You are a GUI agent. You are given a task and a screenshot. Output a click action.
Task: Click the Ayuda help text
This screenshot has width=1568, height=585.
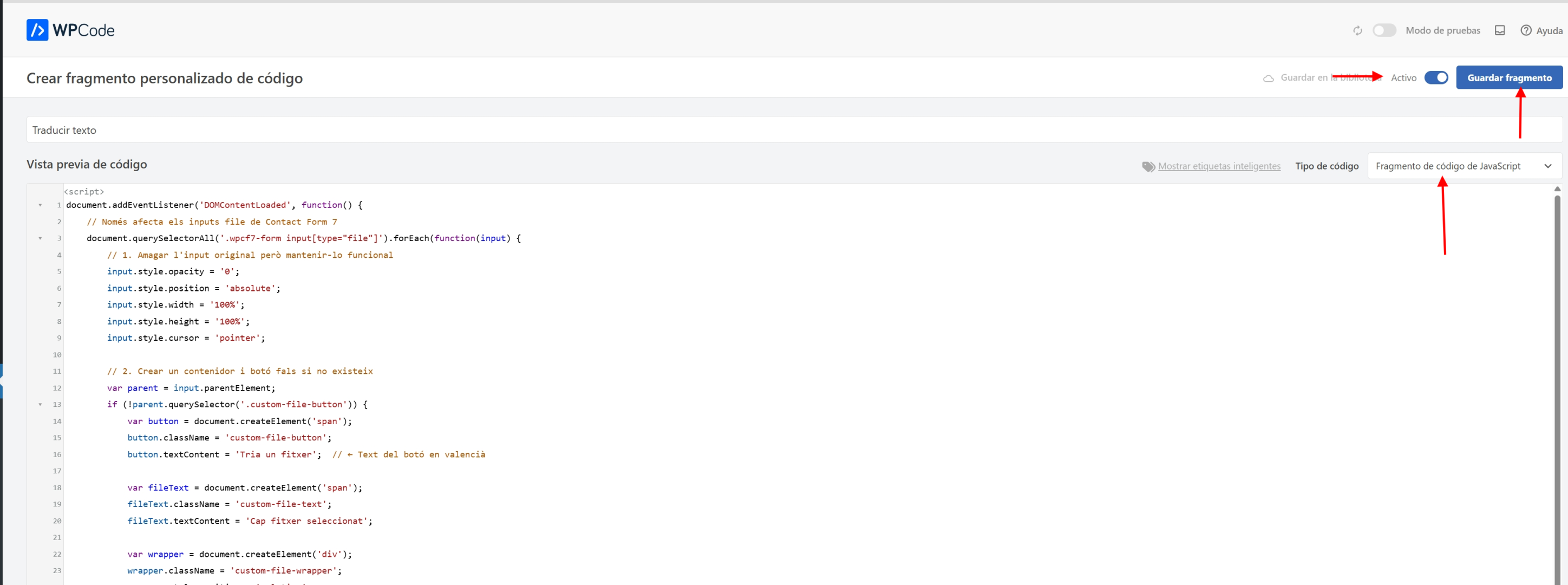pyautogui.click(x=1549, y=30)
